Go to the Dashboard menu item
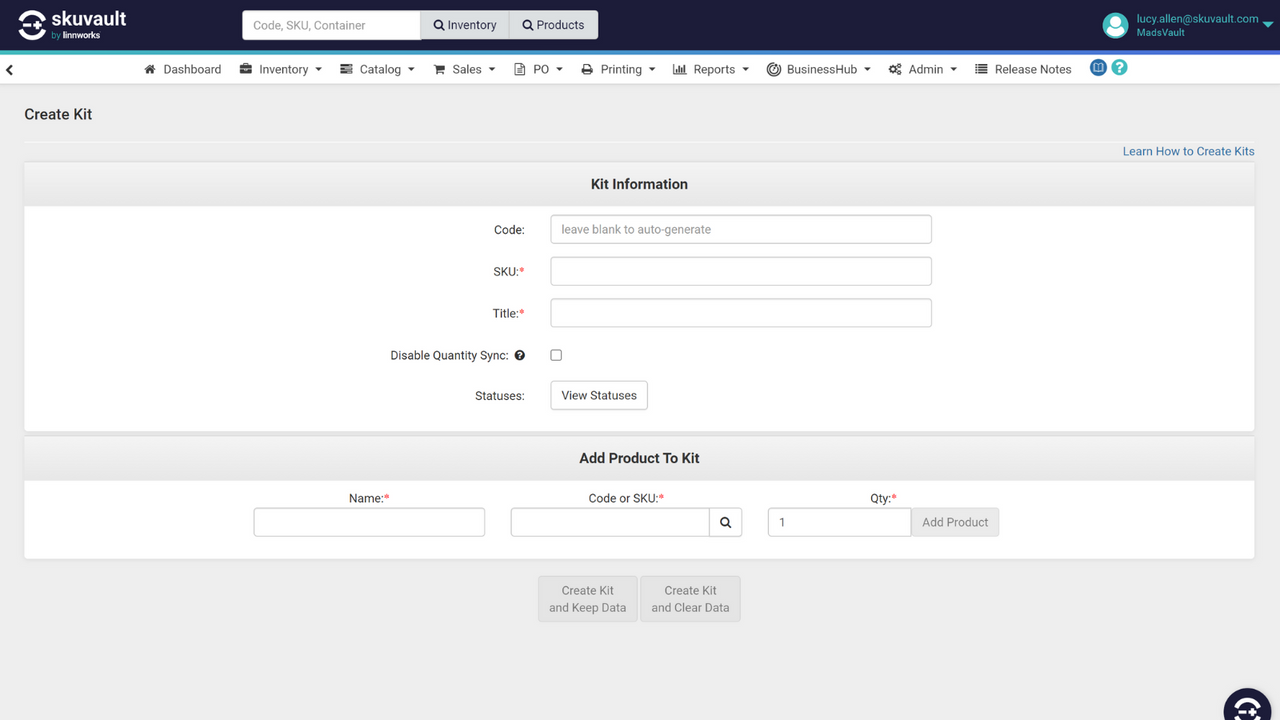The image size is (1280, 720). pyautogui.click(x=182, y=69)
